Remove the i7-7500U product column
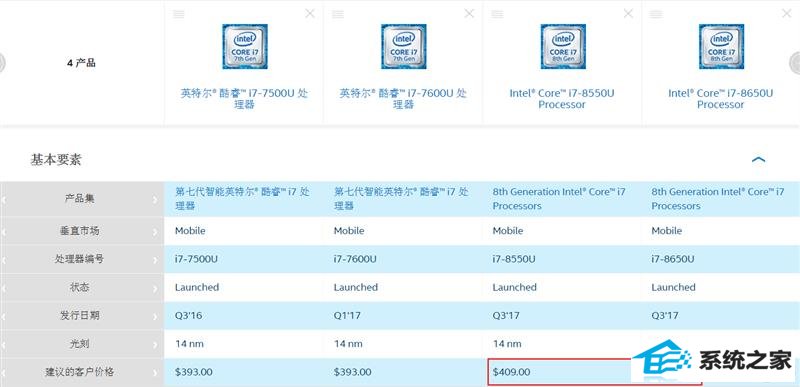Viewport: 800px width, 387px height. (x=310, y=14)
